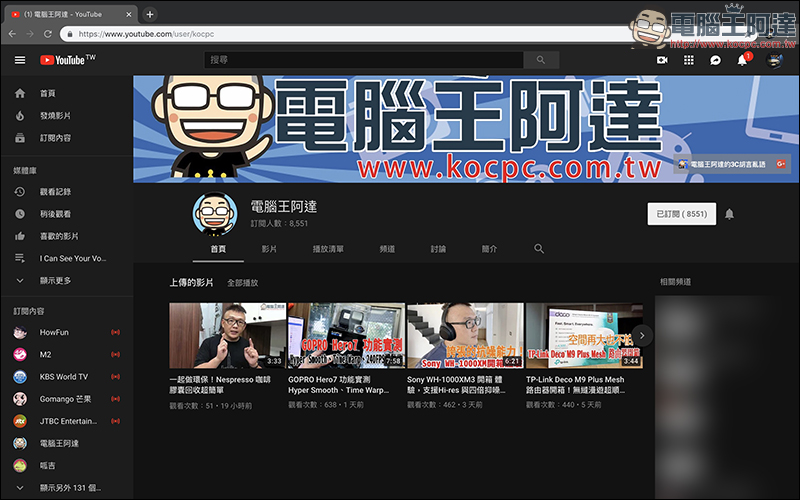Click the YouTube TW logo
This screenshot has width=800, height=500.
[68, 60]
